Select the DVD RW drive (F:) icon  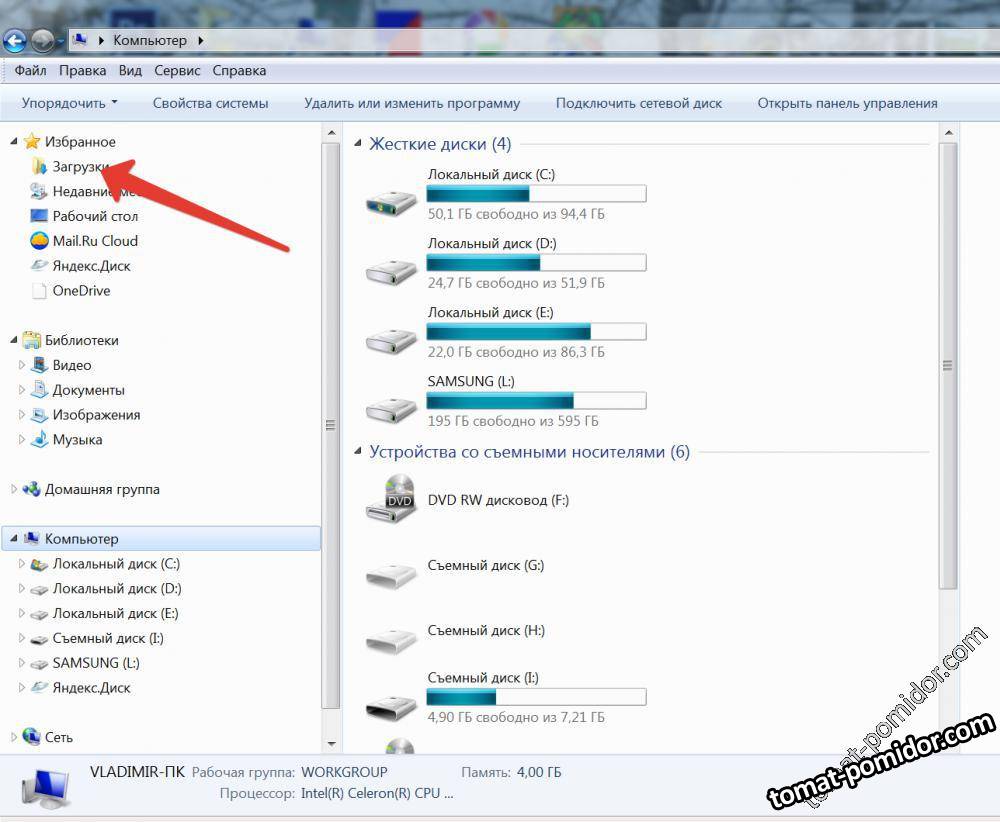(x=390, y=499)
